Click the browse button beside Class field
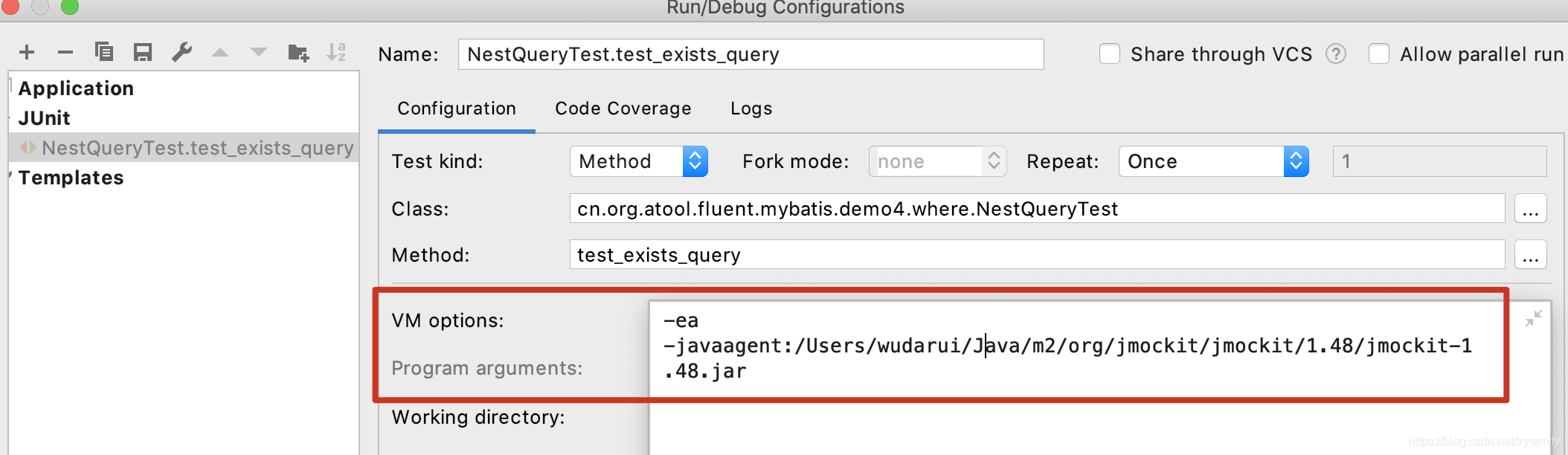The height and width of the screenshot is (455, 1568). point(1530,209)
